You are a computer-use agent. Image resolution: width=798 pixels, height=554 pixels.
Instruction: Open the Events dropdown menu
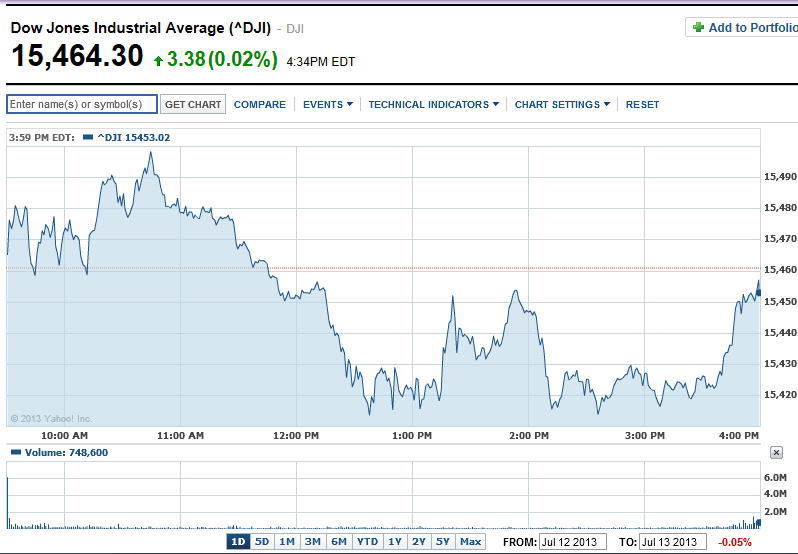click(327, 105)
